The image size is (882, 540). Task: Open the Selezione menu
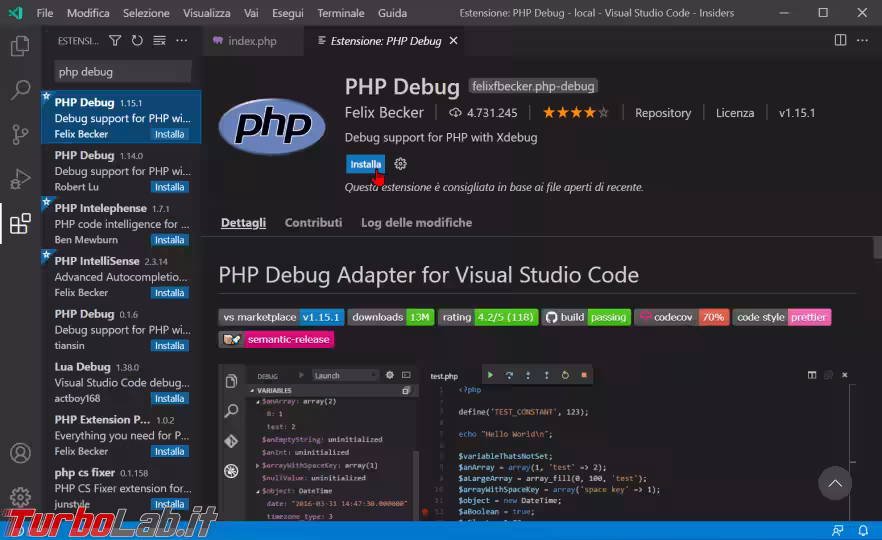146,12
